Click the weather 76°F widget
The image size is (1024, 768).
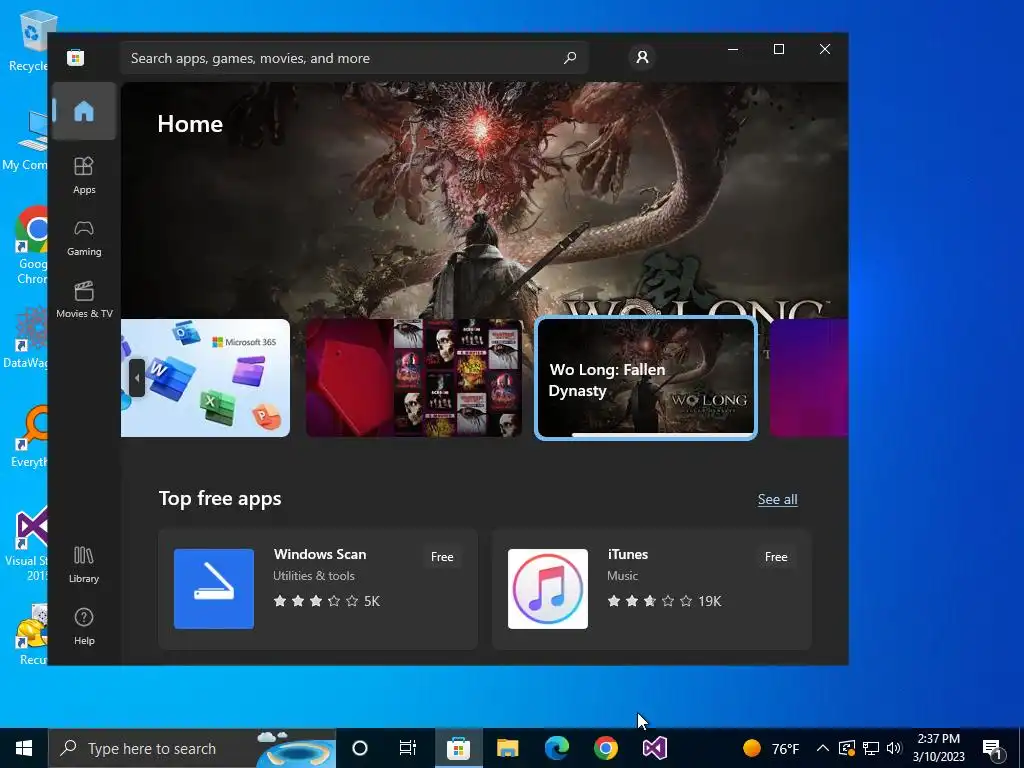coord(771,748)
